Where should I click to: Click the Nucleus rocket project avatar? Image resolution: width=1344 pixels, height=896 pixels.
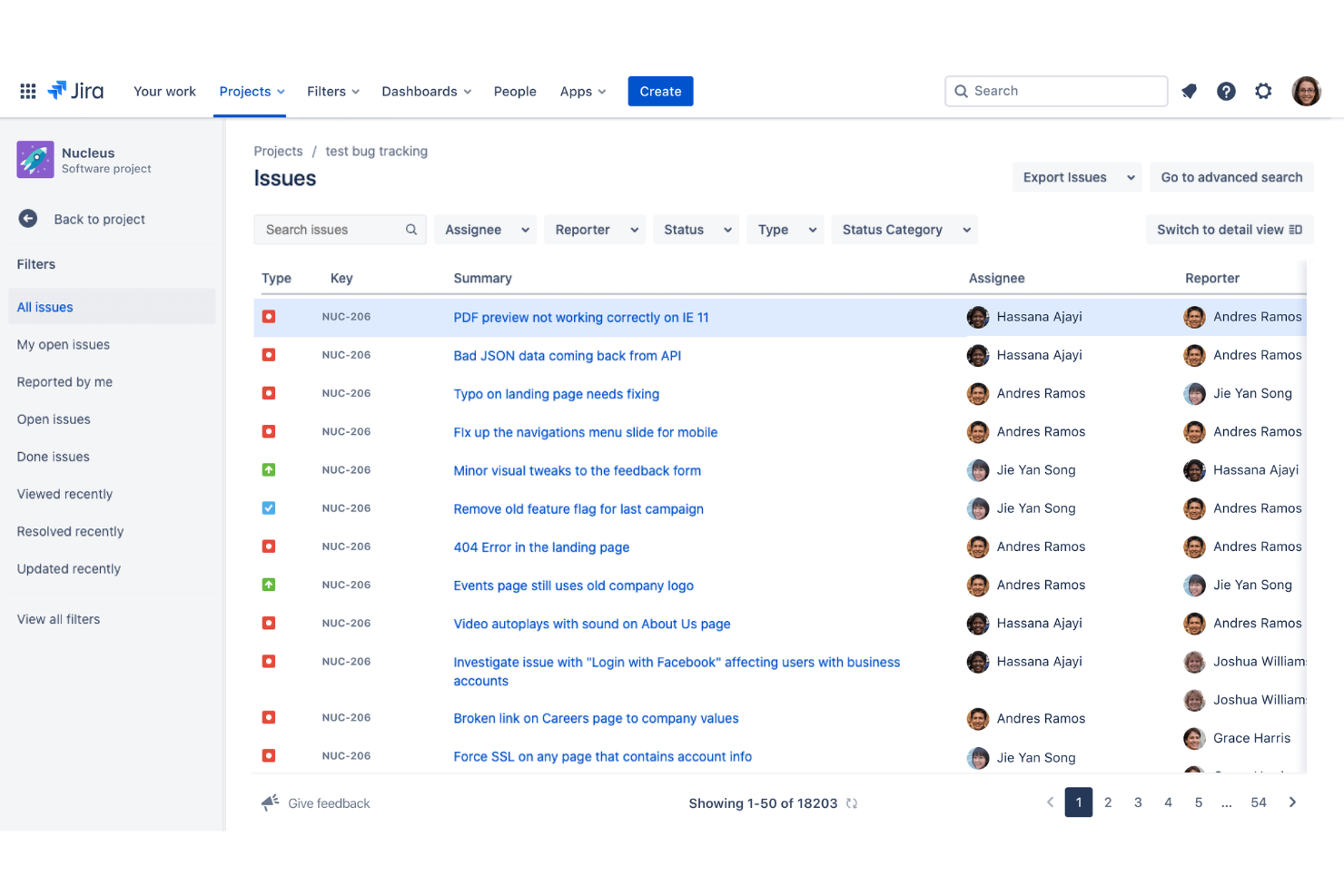point(35,159)
